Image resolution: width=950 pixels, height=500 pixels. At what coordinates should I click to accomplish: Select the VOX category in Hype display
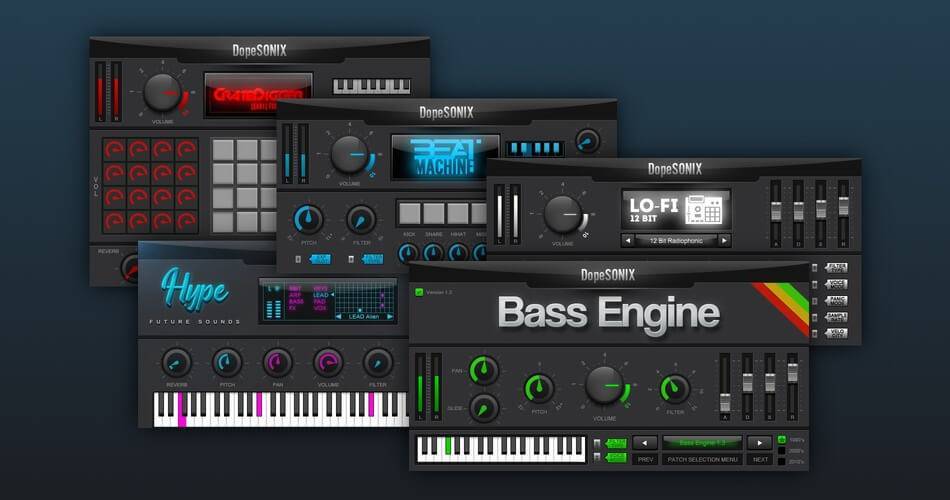319,308
